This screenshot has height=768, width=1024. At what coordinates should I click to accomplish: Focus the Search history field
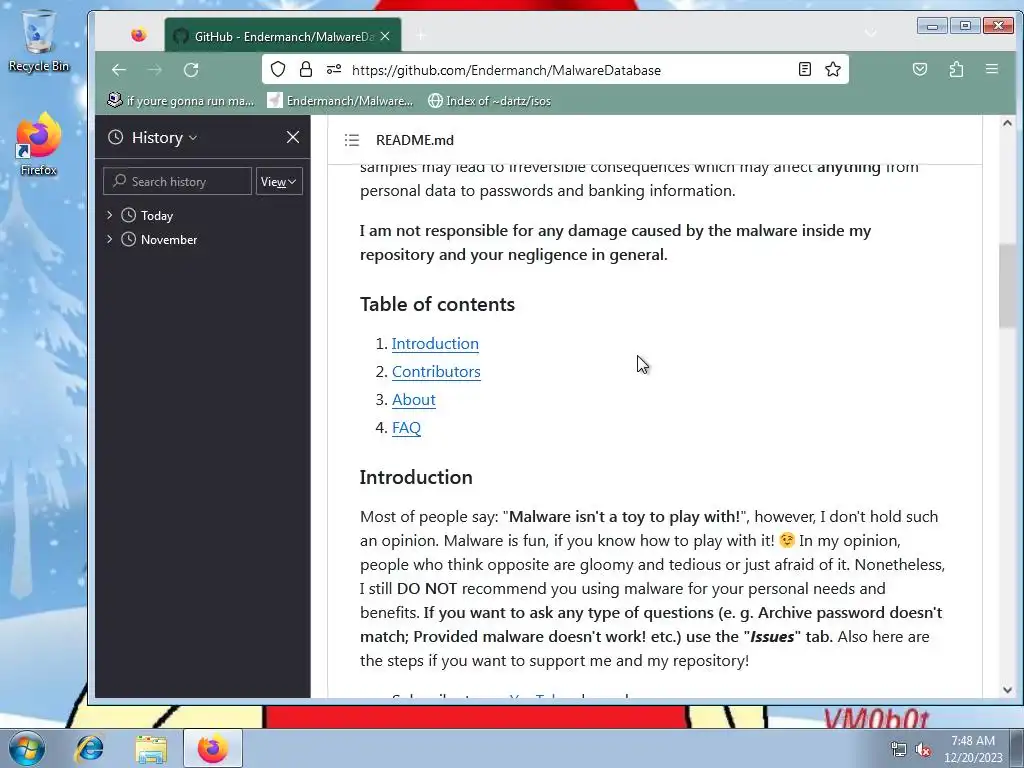[177, 182]
